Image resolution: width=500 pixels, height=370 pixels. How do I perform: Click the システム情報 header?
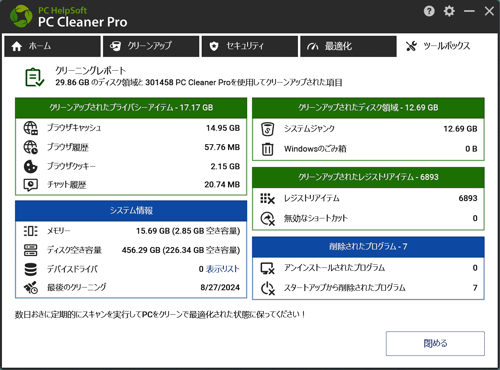pyautogui.click(x=131, y=211)
